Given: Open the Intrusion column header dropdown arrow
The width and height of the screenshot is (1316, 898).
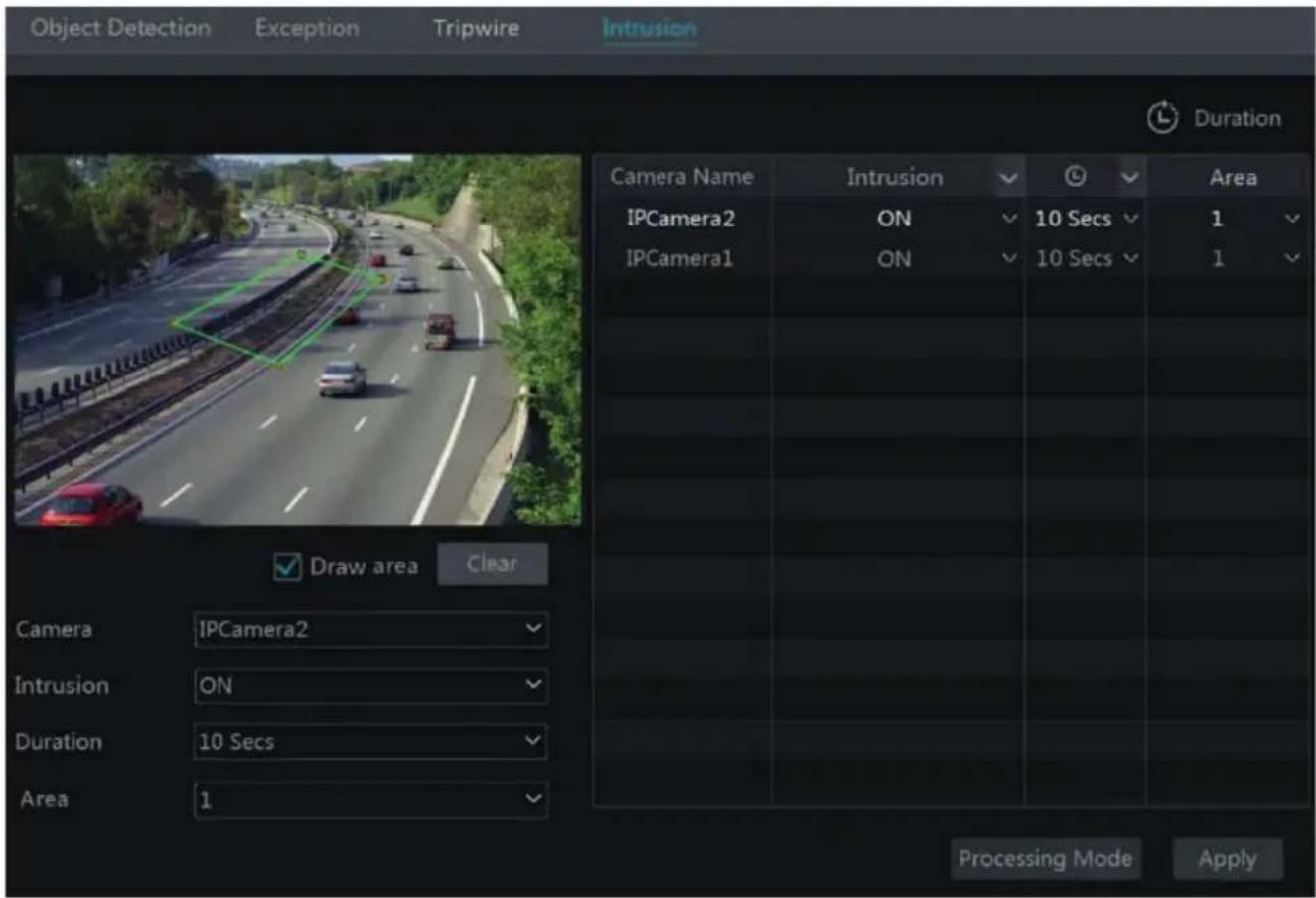Looking at the screenshot, I should tap(1008, 178).
